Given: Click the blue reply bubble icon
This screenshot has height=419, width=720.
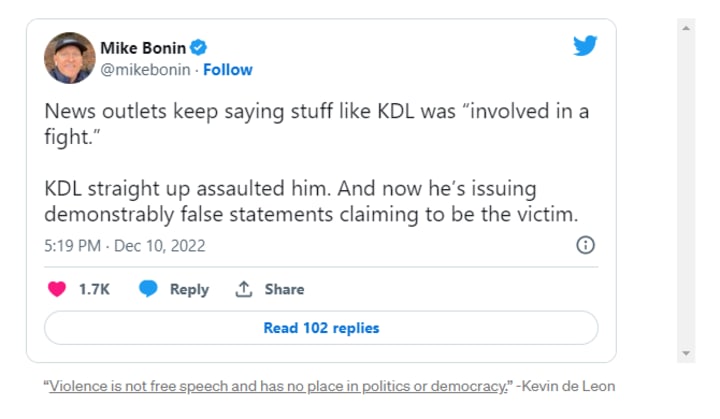Looking at the screenshot, I should click(x=148, y=289).
